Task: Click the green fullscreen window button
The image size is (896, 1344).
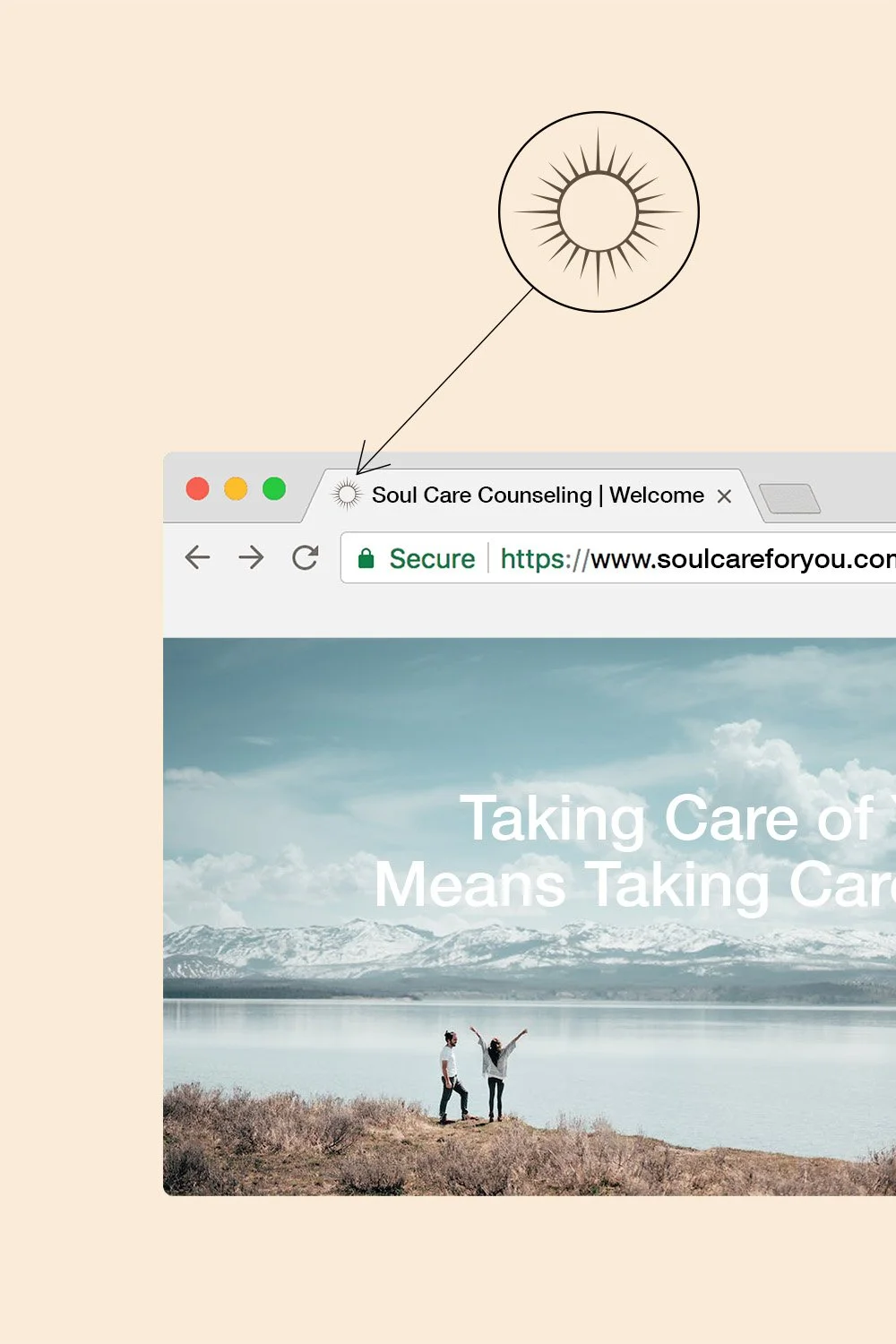Action: pyautogui.click(x=274, y=488)
